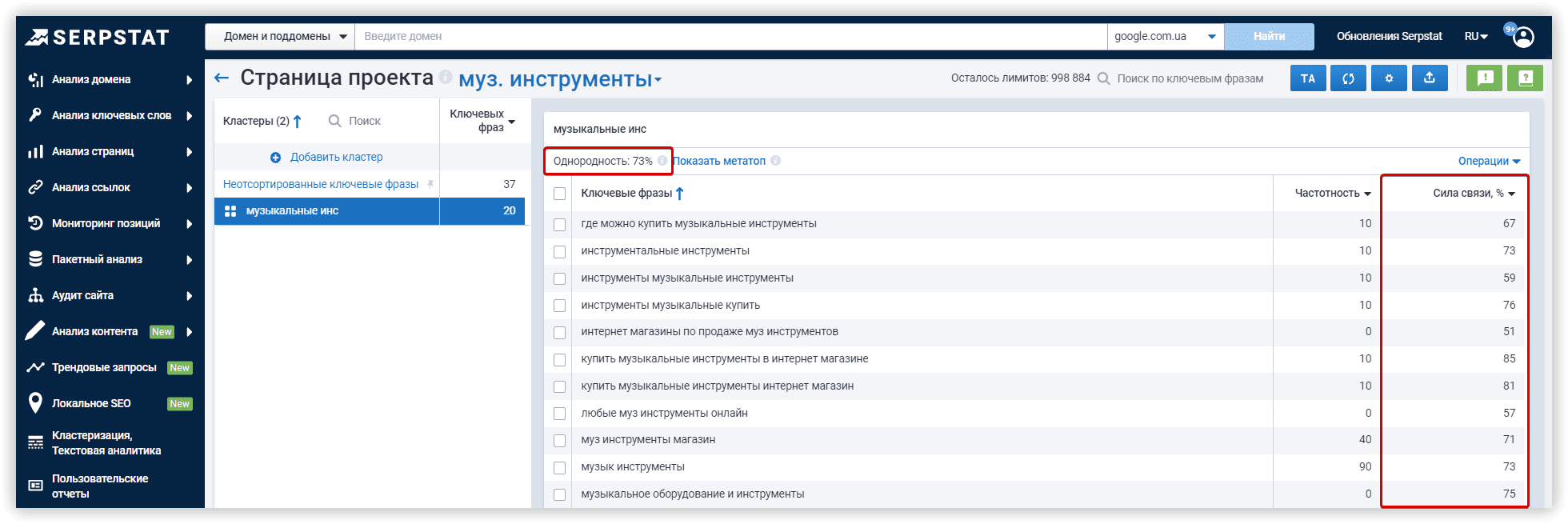Select checkbox for интернет магазины по продаже муз инструментов

coord(560,333)
